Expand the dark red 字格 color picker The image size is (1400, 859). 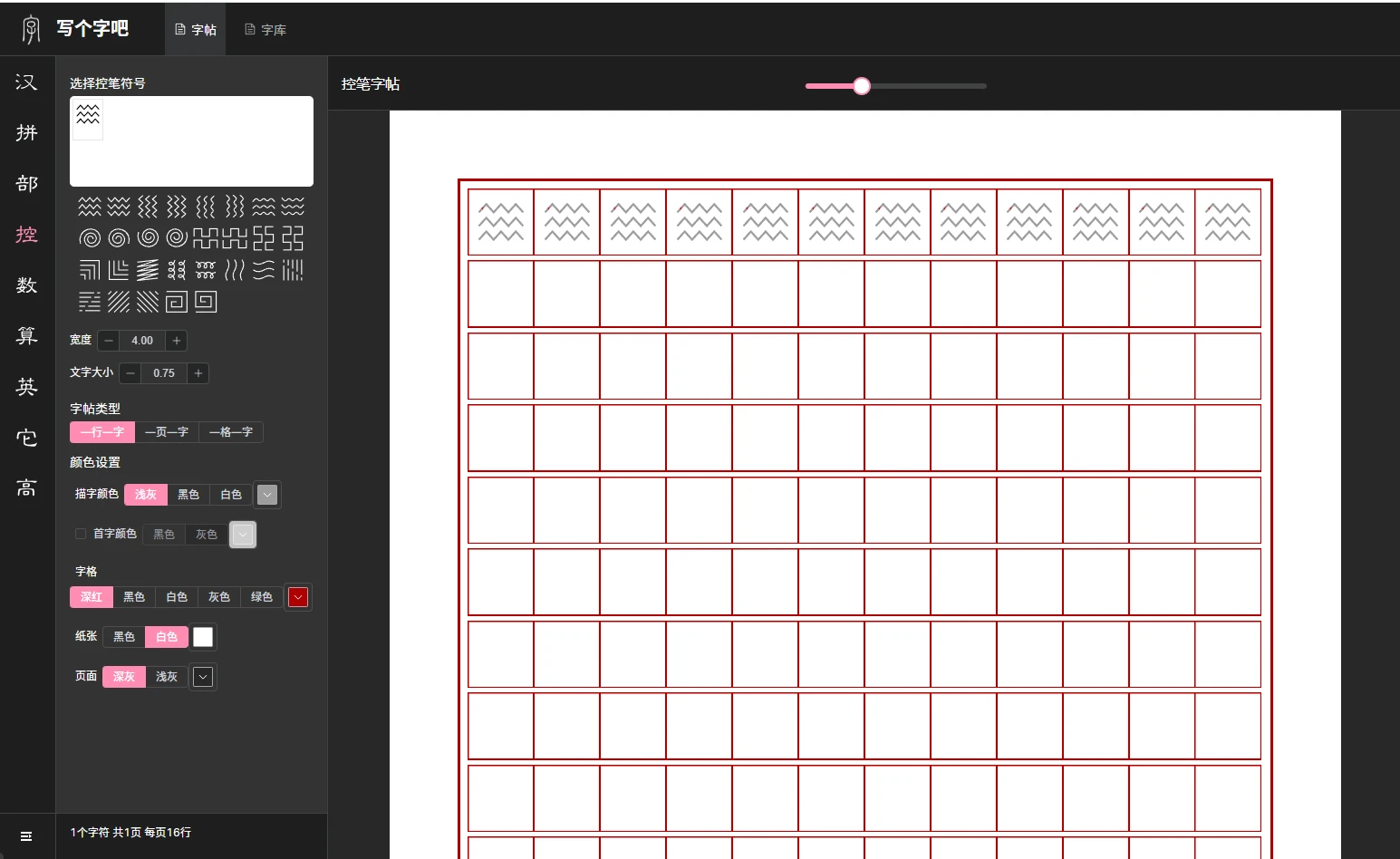pyautogui.click(x=298, y=597)
